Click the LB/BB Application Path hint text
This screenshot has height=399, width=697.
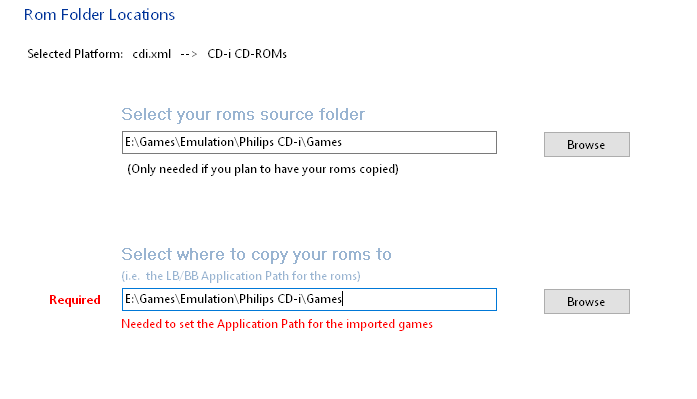[x=240, y=276]
